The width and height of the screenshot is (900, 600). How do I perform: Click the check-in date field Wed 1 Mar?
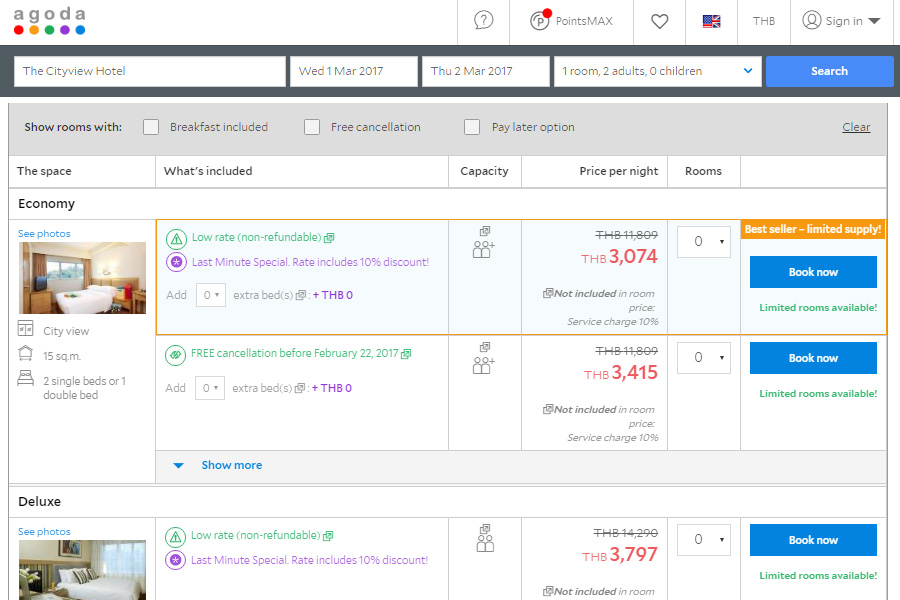pos(353,71)
